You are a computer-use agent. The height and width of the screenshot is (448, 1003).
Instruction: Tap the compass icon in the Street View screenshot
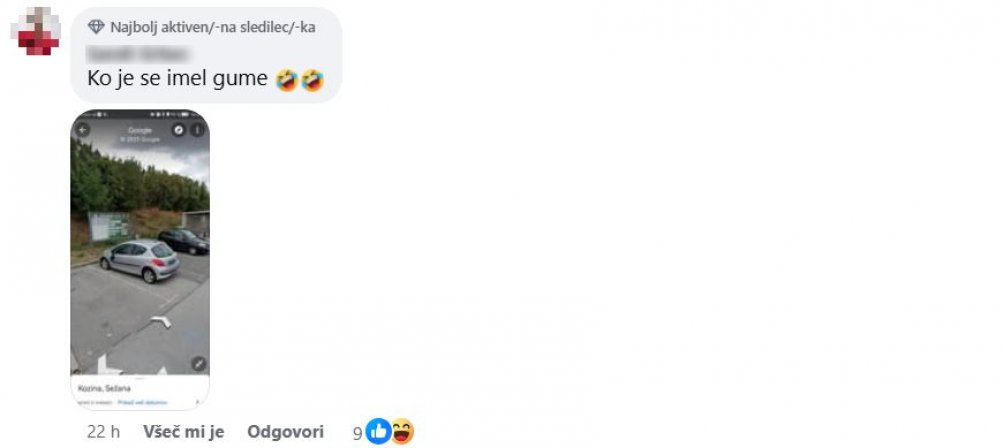[x=178, y=130]
